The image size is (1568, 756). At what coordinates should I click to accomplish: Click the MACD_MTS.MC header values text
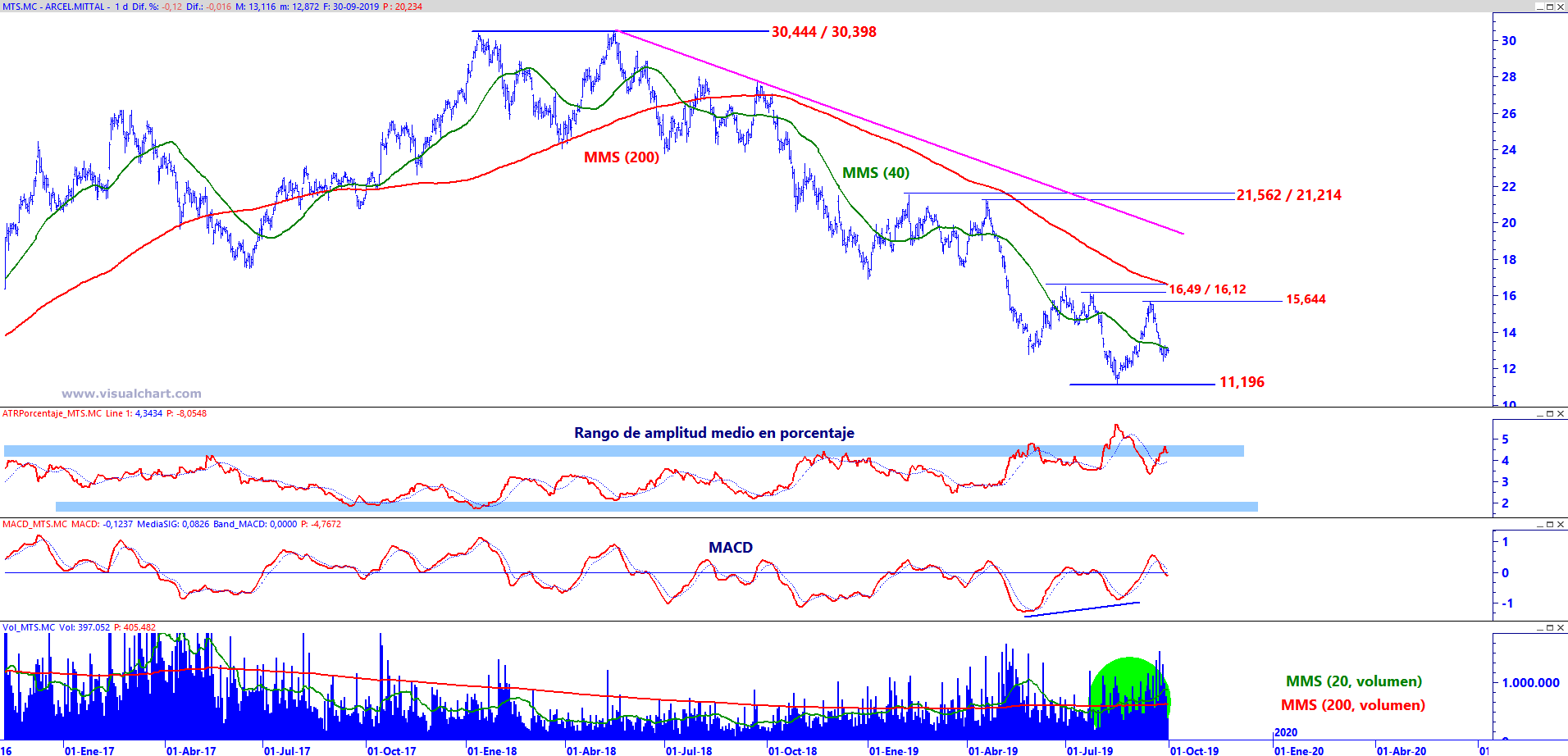tap(171, 524)
